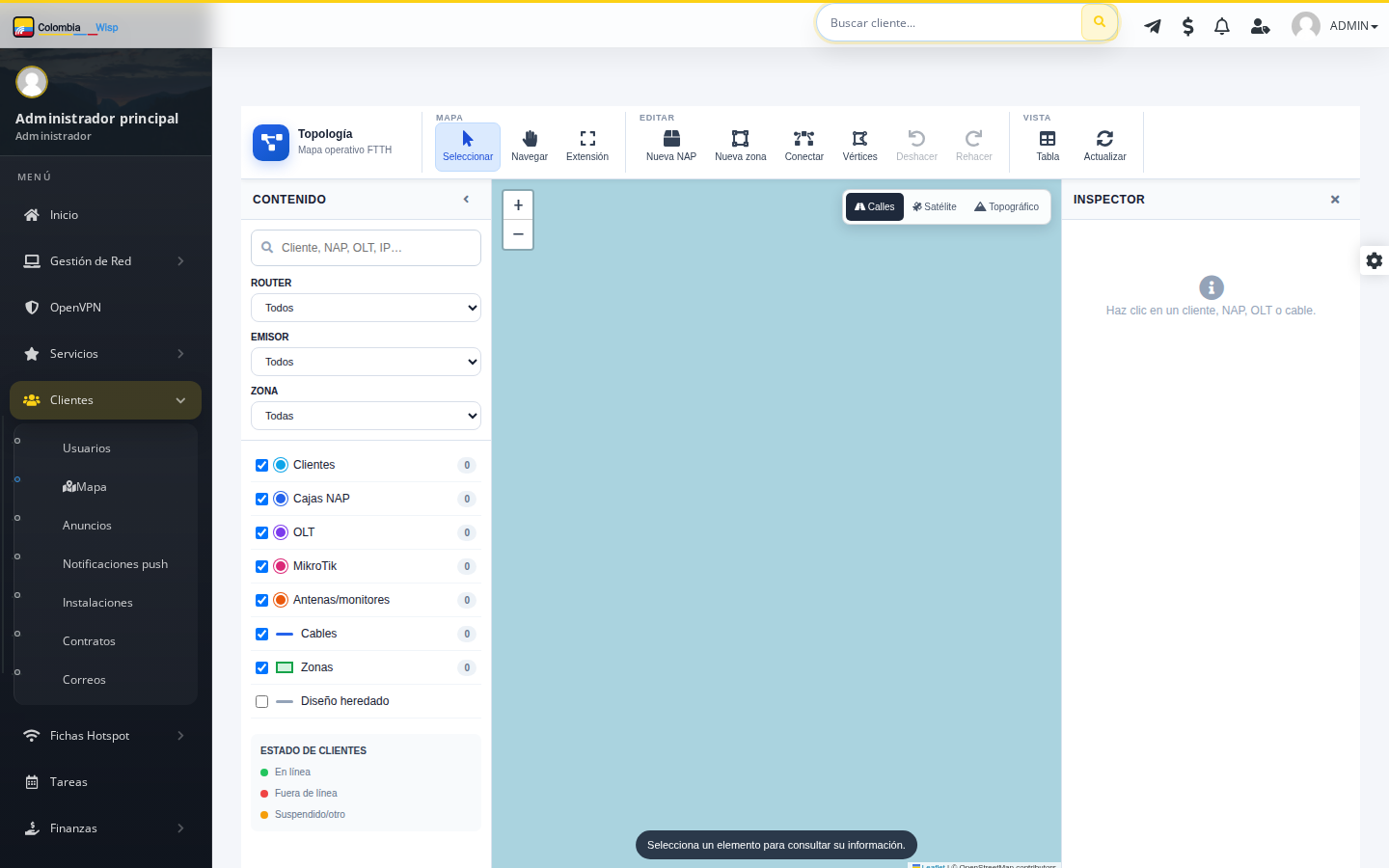Click the search magnifier button
The width and height of the screenshot is (1389, 868).
[x=1100, y=22]
